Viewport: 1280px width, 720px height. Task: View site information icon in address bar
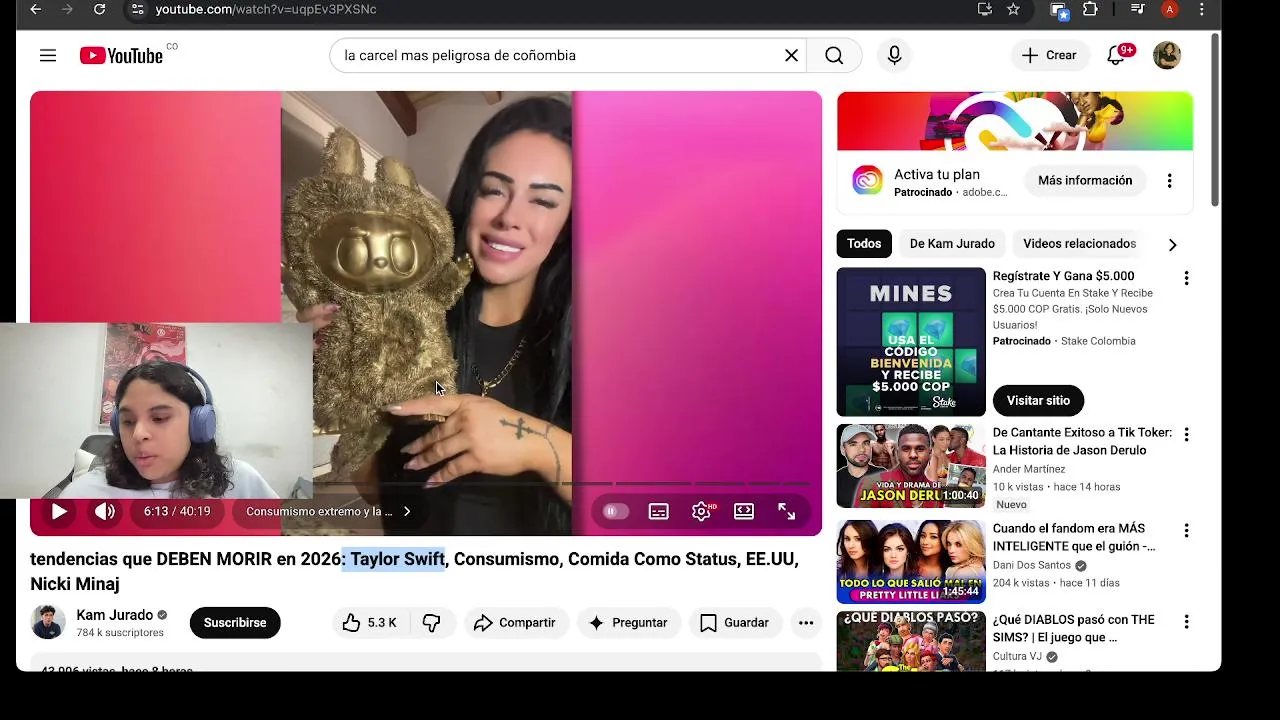[138, 9]
